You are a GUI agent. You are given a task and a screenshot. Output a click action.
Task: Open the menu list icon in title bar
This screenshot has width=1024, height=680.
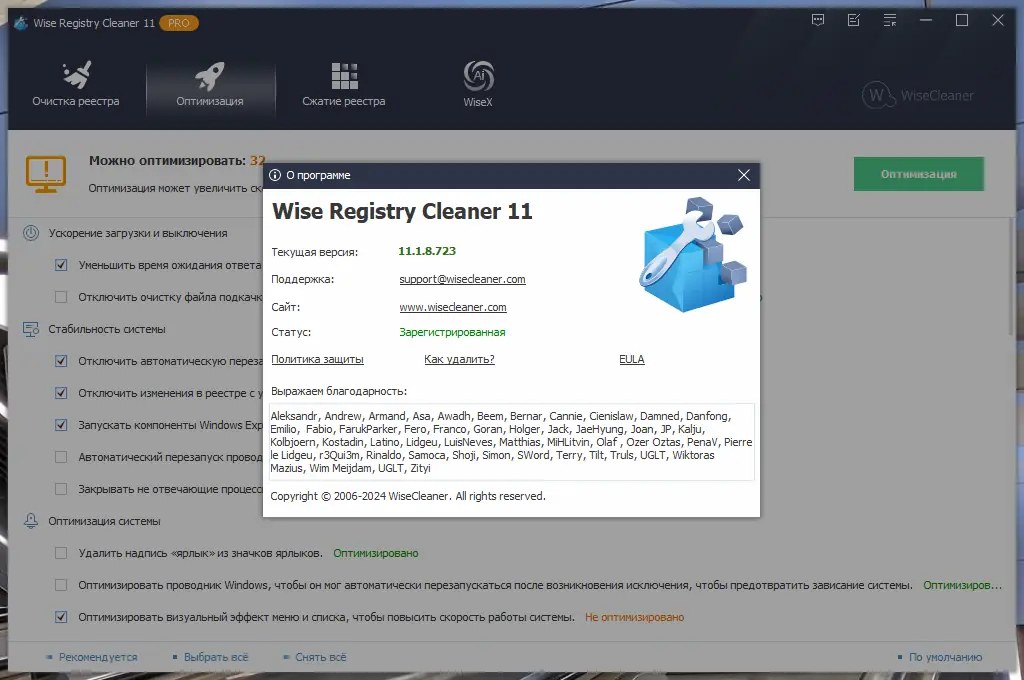[889, 20]
